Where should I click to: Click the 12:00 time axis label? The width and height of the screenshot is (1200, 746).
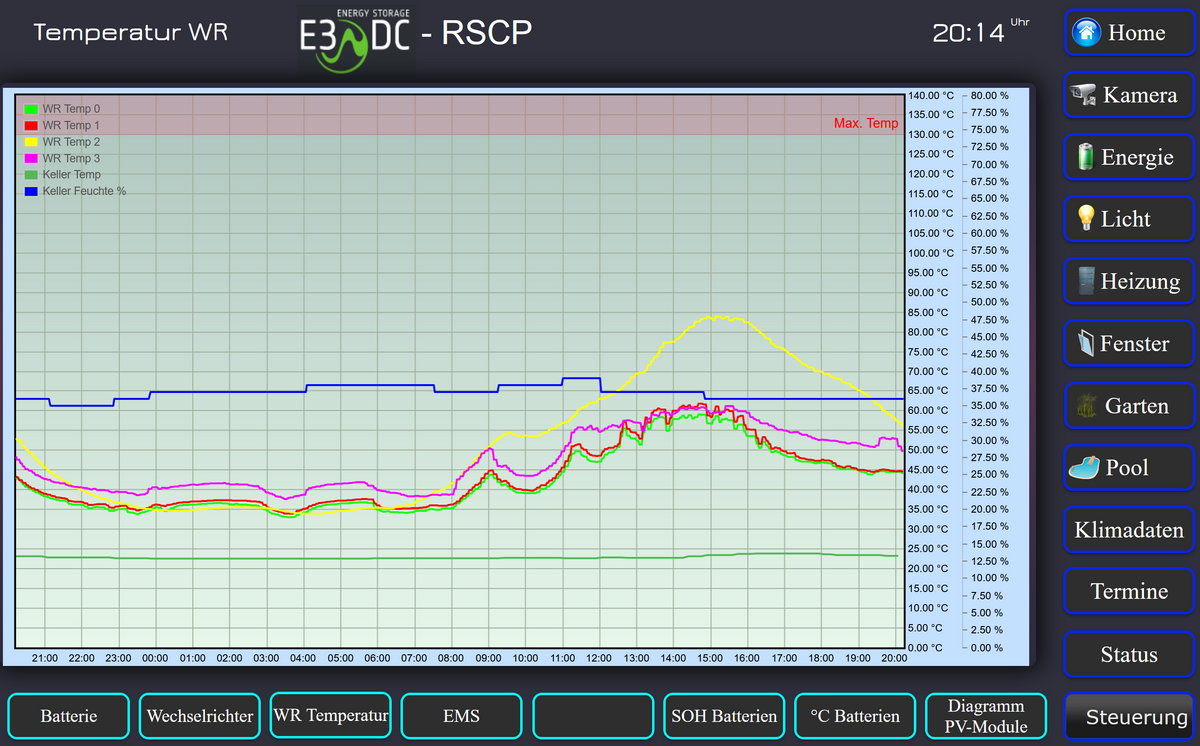(x=599, y=659)
